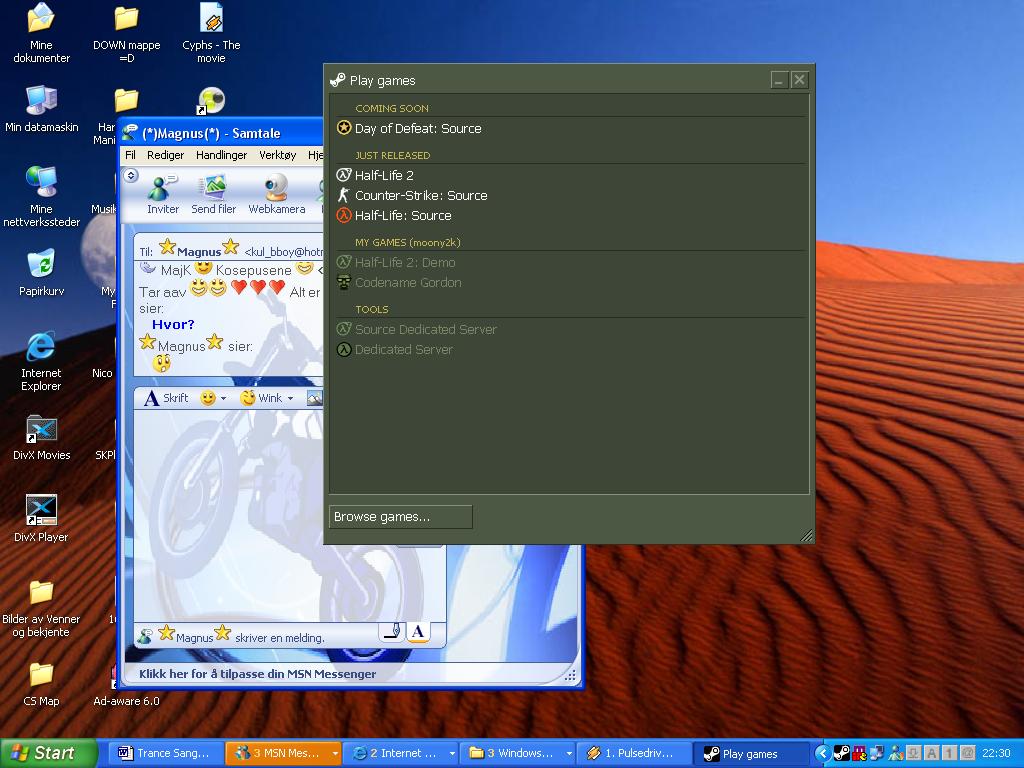Expand MSN Messenger taskbar group arrow
This screenshot has width=1024, height=768.
tap(335, 753)
